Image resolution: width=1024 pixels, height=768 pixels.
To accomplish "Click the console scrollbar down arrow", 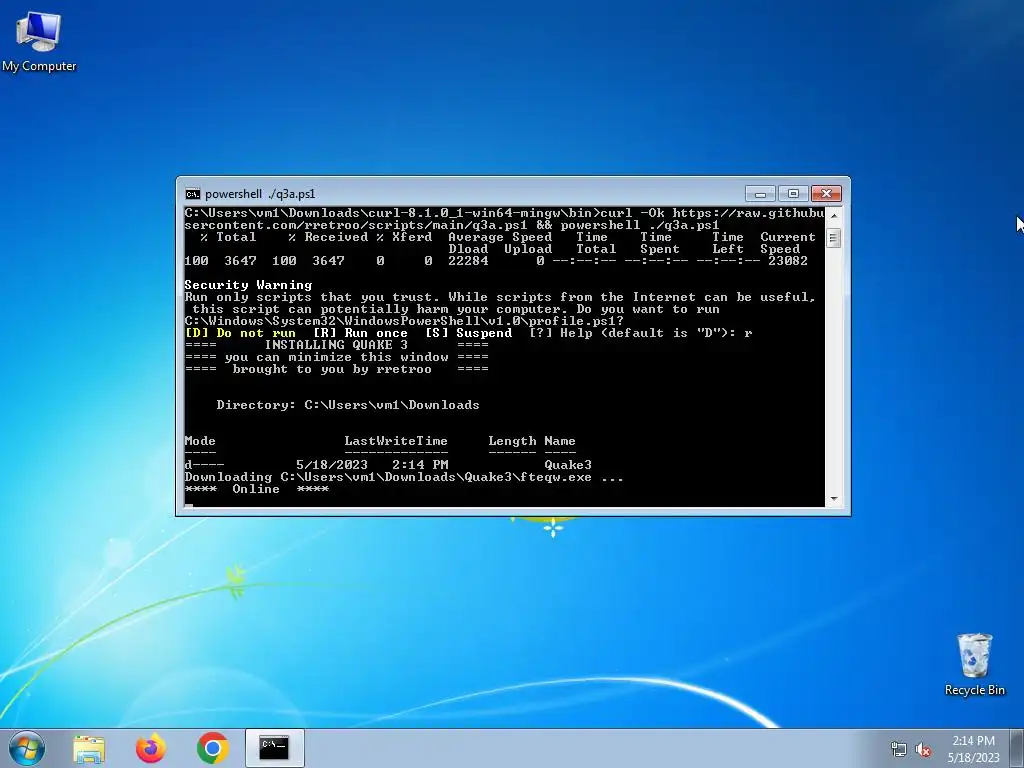I will (x=833, y=499).
